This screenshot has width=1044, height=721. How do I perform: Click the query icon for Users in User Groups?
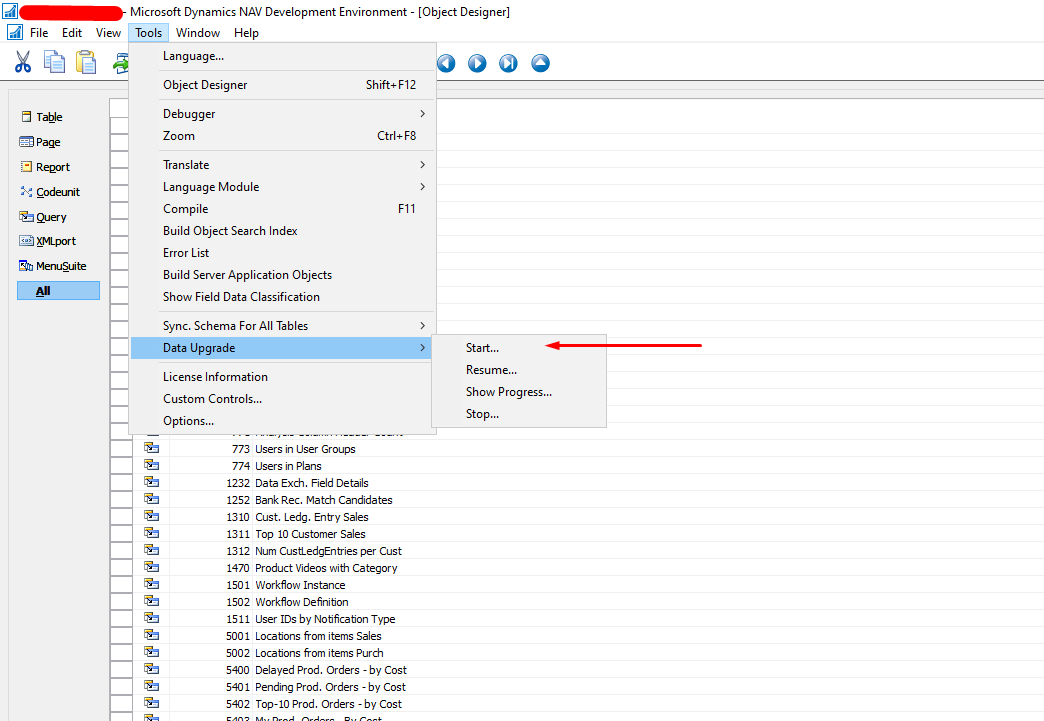[x=152, y=448]
